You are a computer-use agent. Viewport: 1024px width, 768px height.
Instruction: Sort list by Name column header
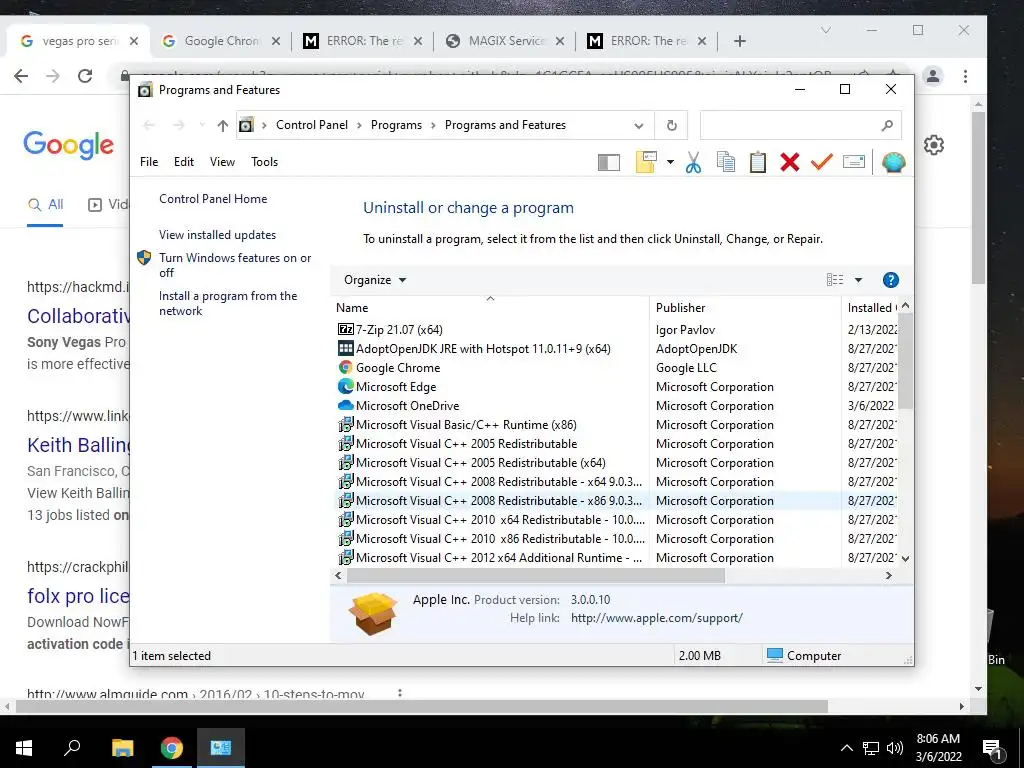[490, 308]
